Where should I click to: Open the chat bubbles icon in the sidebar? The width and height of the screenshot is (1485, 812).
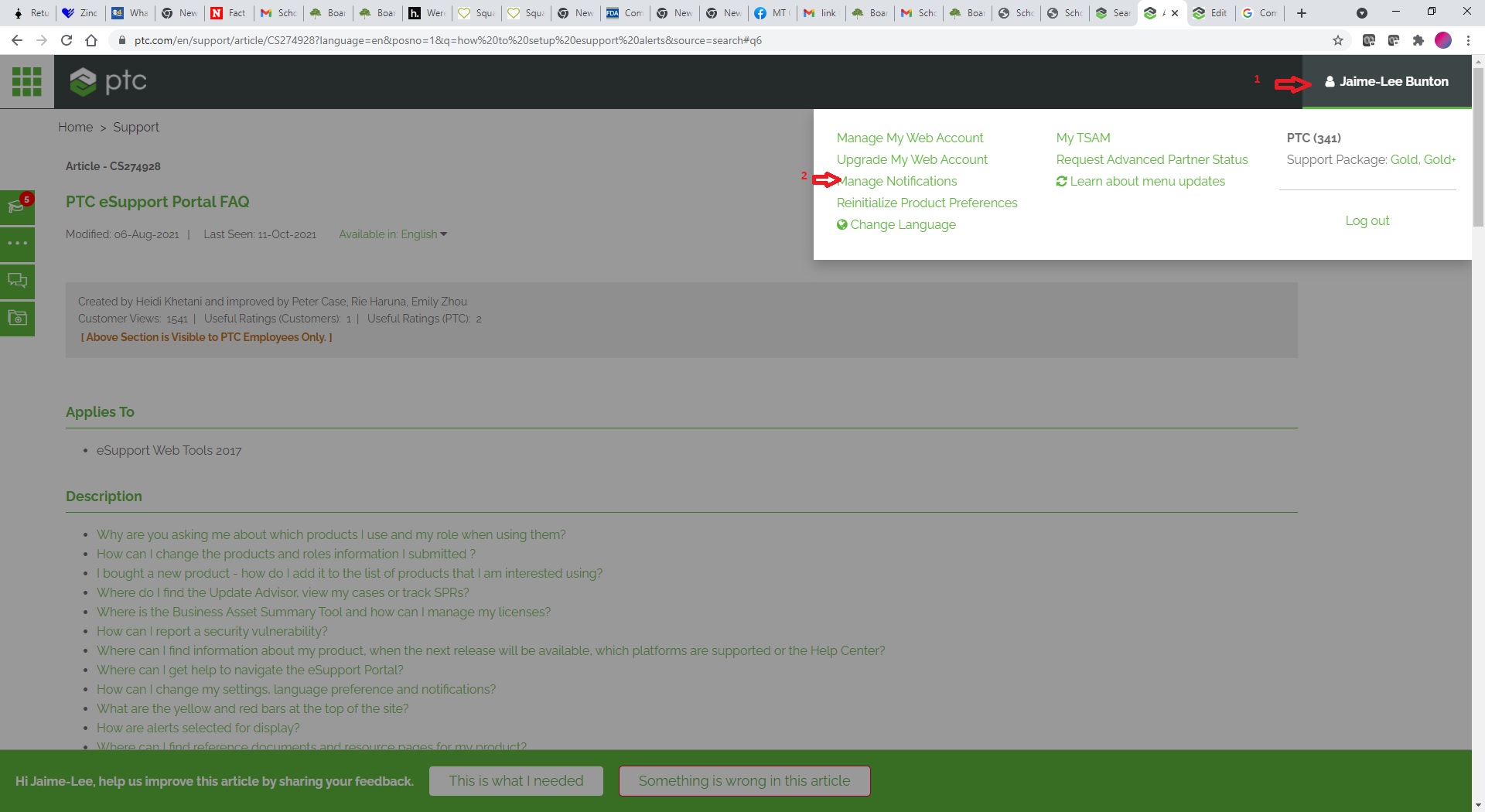click(x=17, y=281)
